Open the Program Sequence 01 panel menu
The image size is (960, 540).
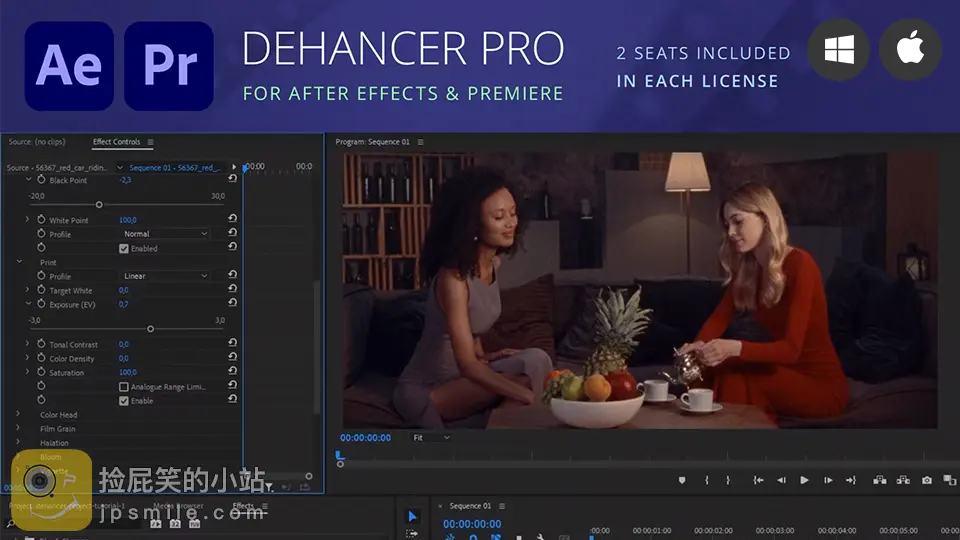[x=421, y=142]
